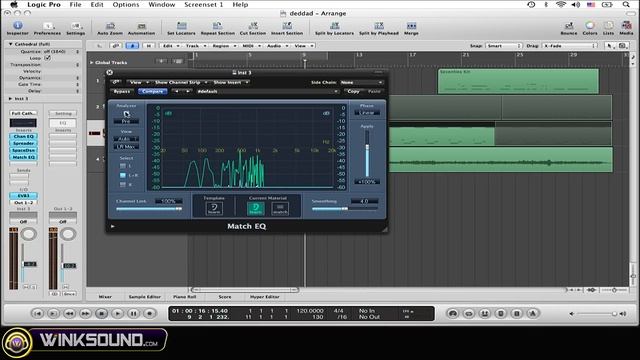Toggle the Compare button in Match EQ
The width and height of the screenshot is (640, 360).
(153, 91)
